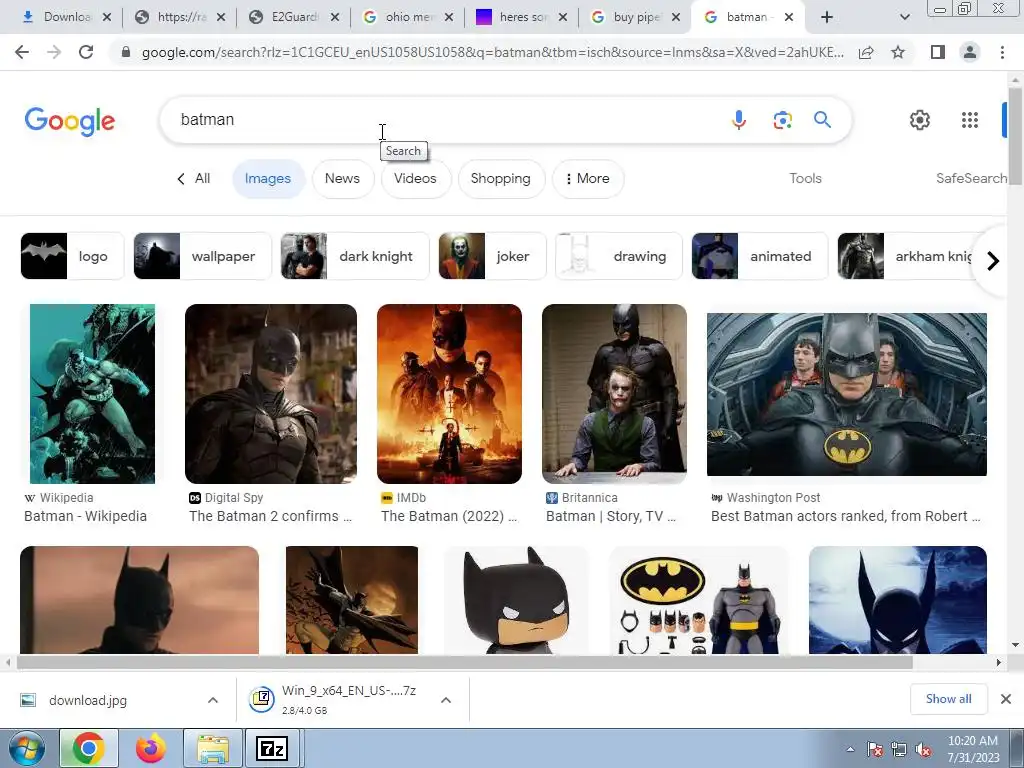Close the 'buy pipe' tab
The height and width of the screenshot is (768, 1024).
click(x=677, y=18)
